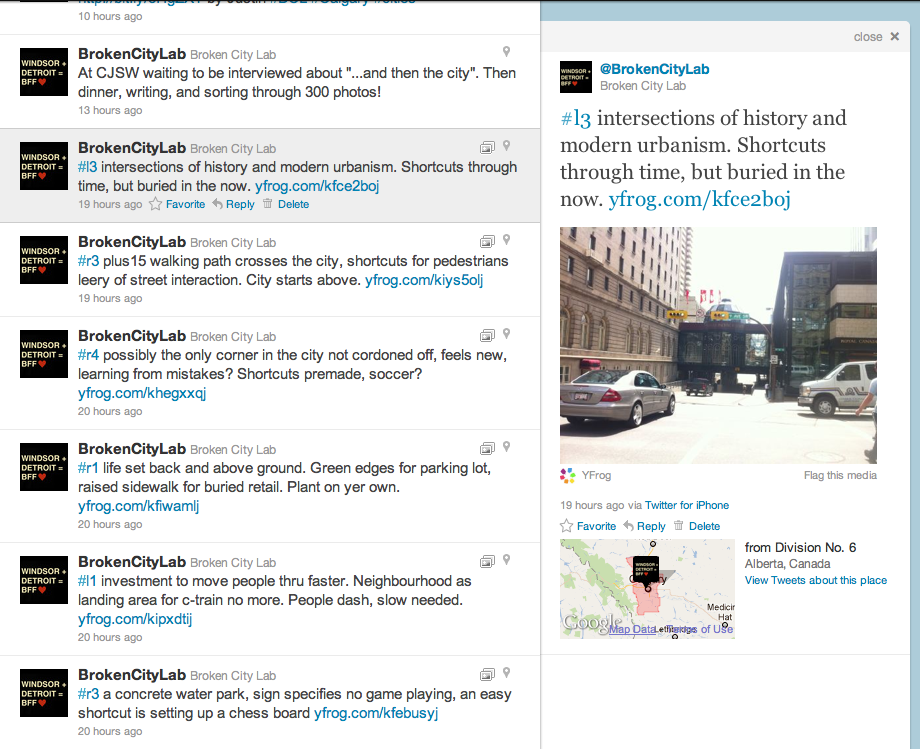920x749 pixels.
Task: Click Delete trash icon in timeline tweet
Action: click(268, 204)
